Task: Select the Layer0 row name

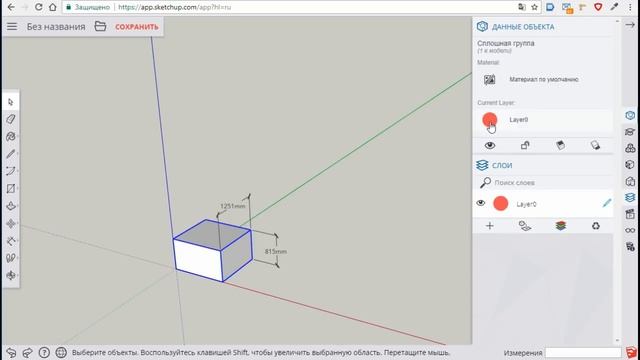Action: point(526,204)
